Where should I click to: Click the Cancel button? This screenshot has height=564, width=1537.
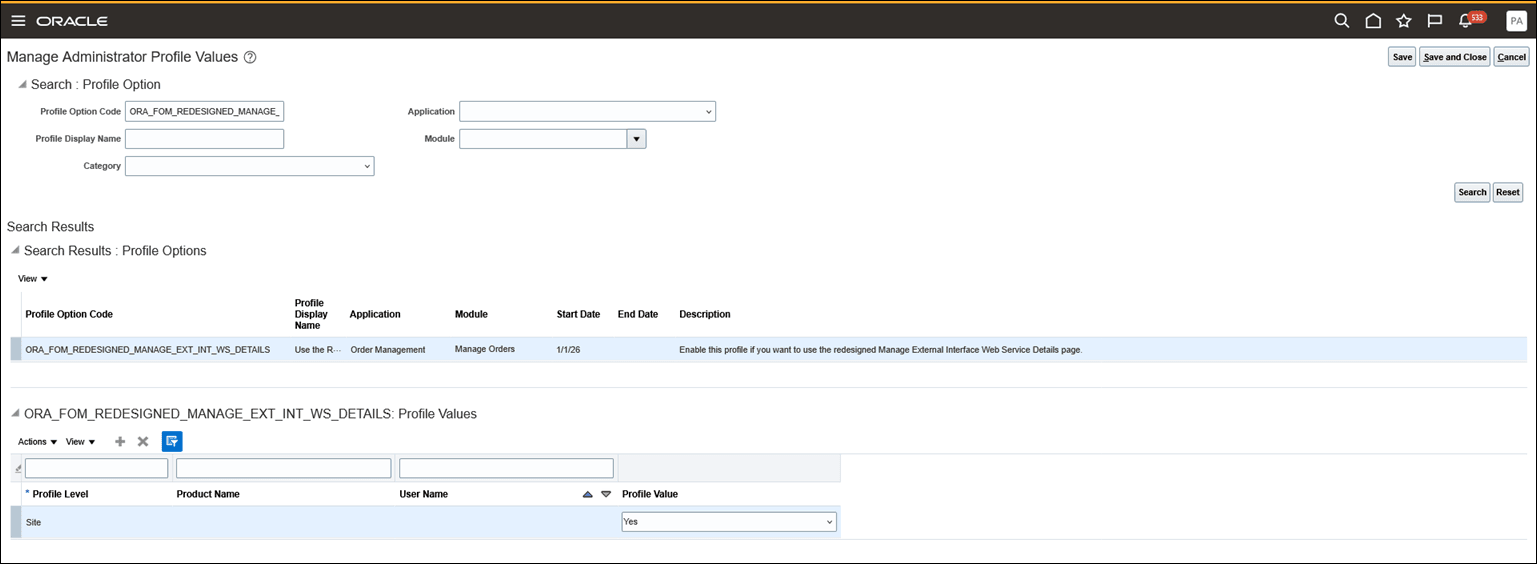(x=1511, y=57)
